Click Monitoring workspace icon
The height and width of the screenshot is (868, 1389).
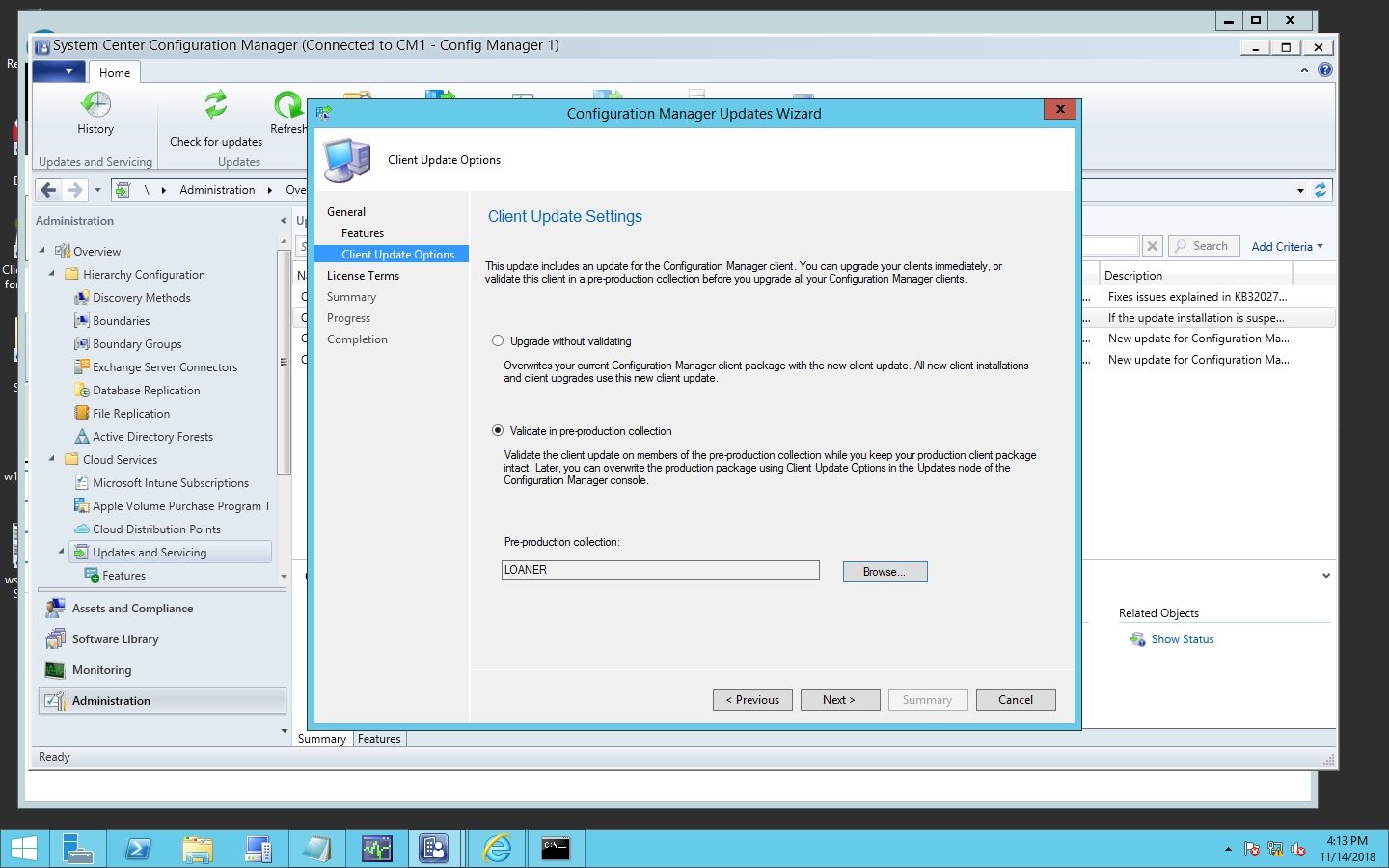click(55, 670)
